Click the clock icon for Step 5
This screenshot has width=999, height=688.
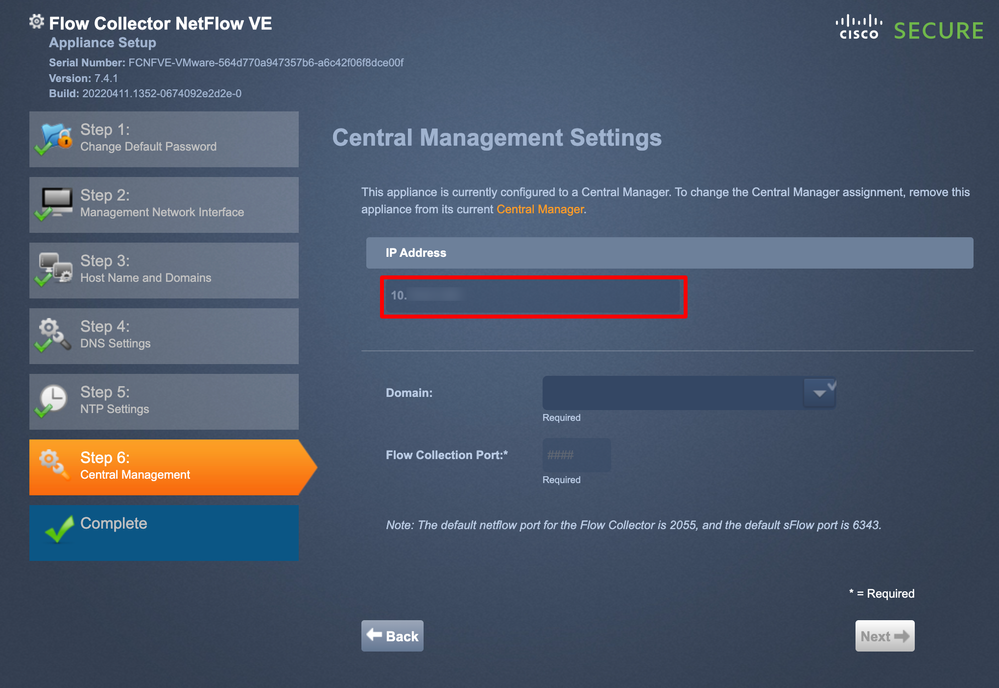click(53, 399)
